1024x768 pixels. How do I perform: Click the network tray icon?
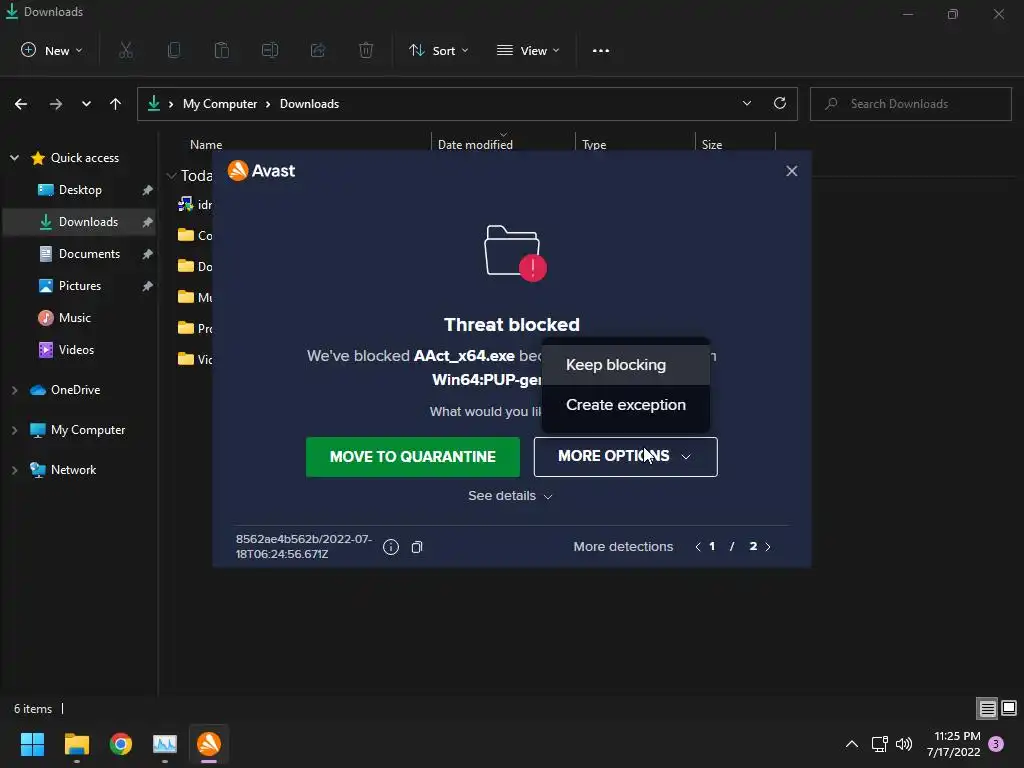879,744
